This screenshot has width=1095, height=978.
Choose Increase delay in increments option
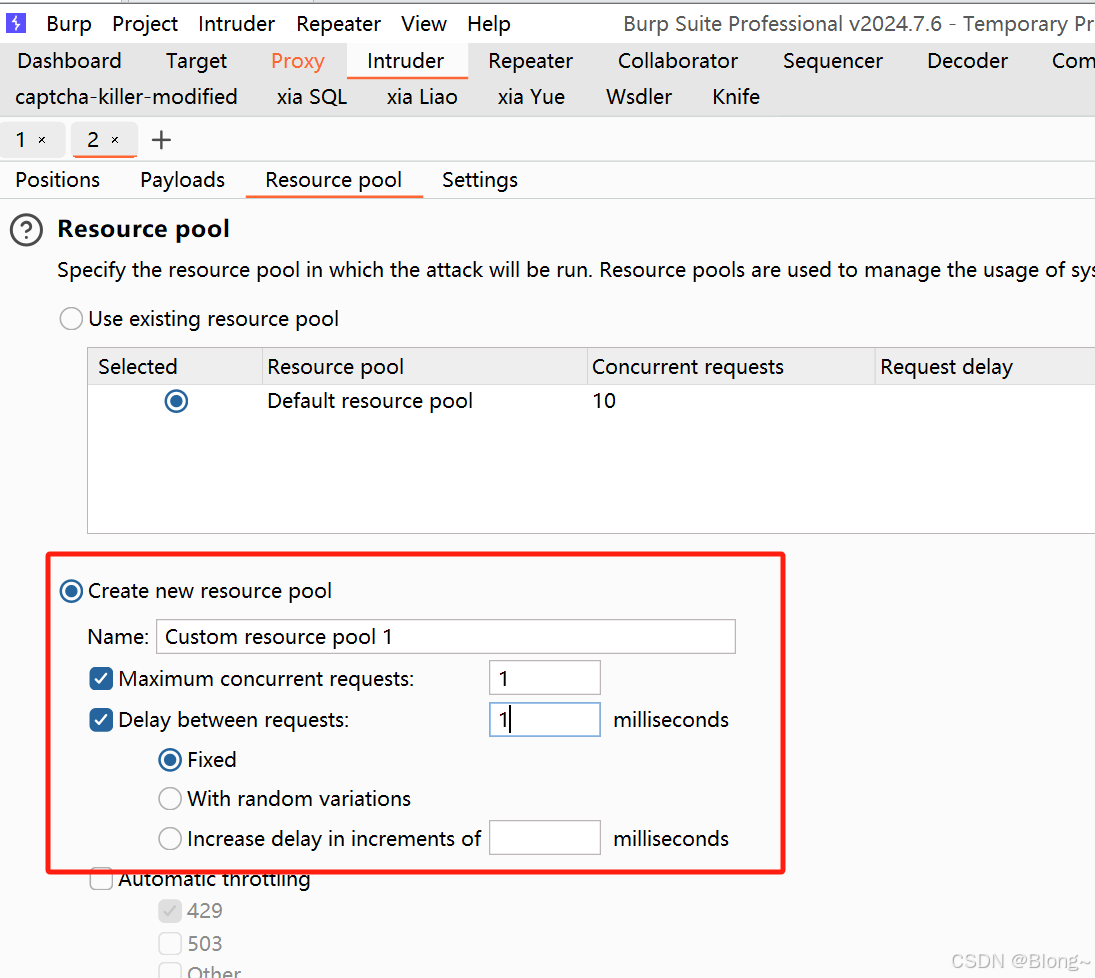170,838
